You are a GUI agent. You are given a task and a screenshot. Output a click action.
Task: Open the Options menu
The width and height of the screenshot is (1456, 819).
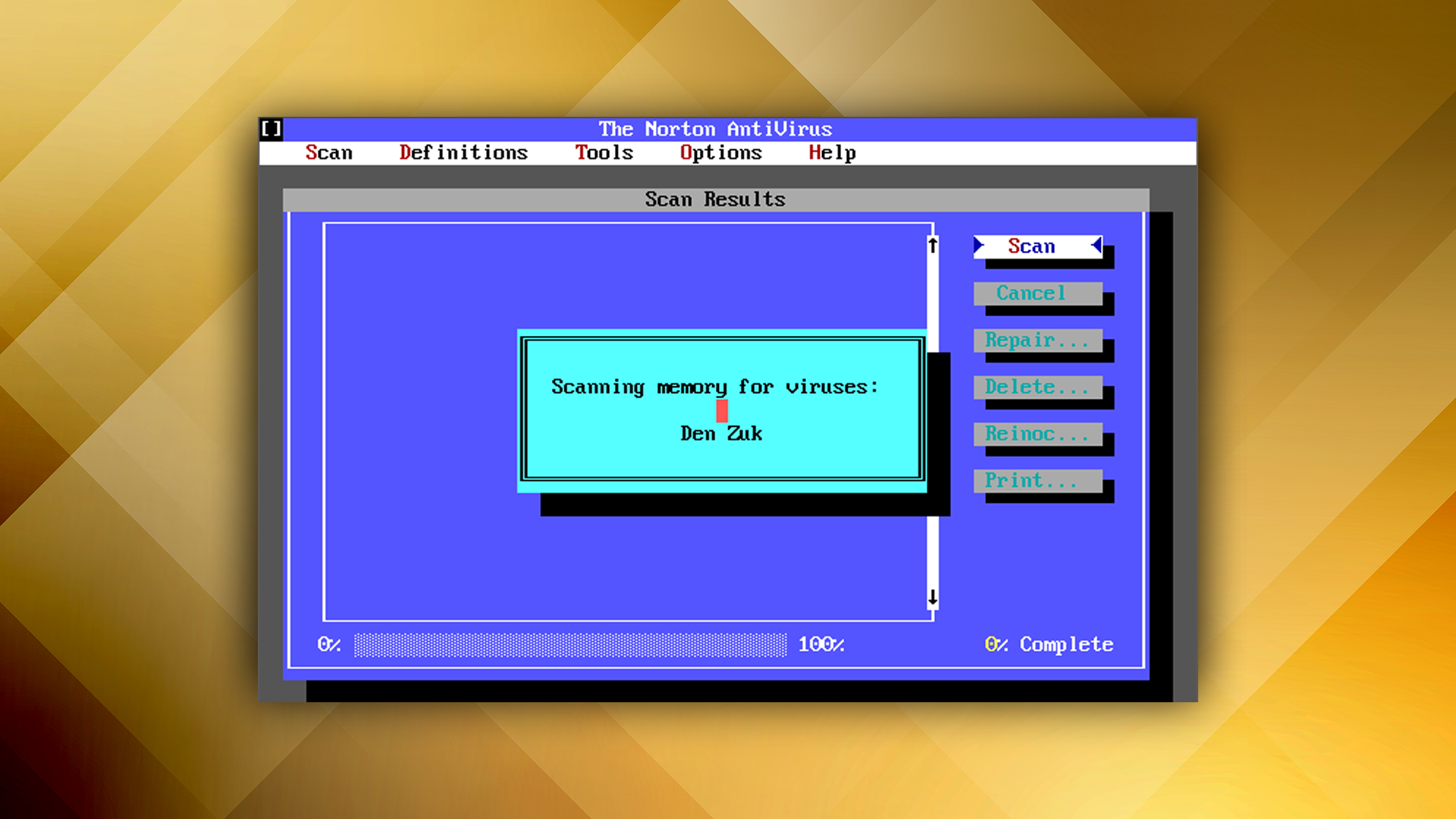pos(720,152)
